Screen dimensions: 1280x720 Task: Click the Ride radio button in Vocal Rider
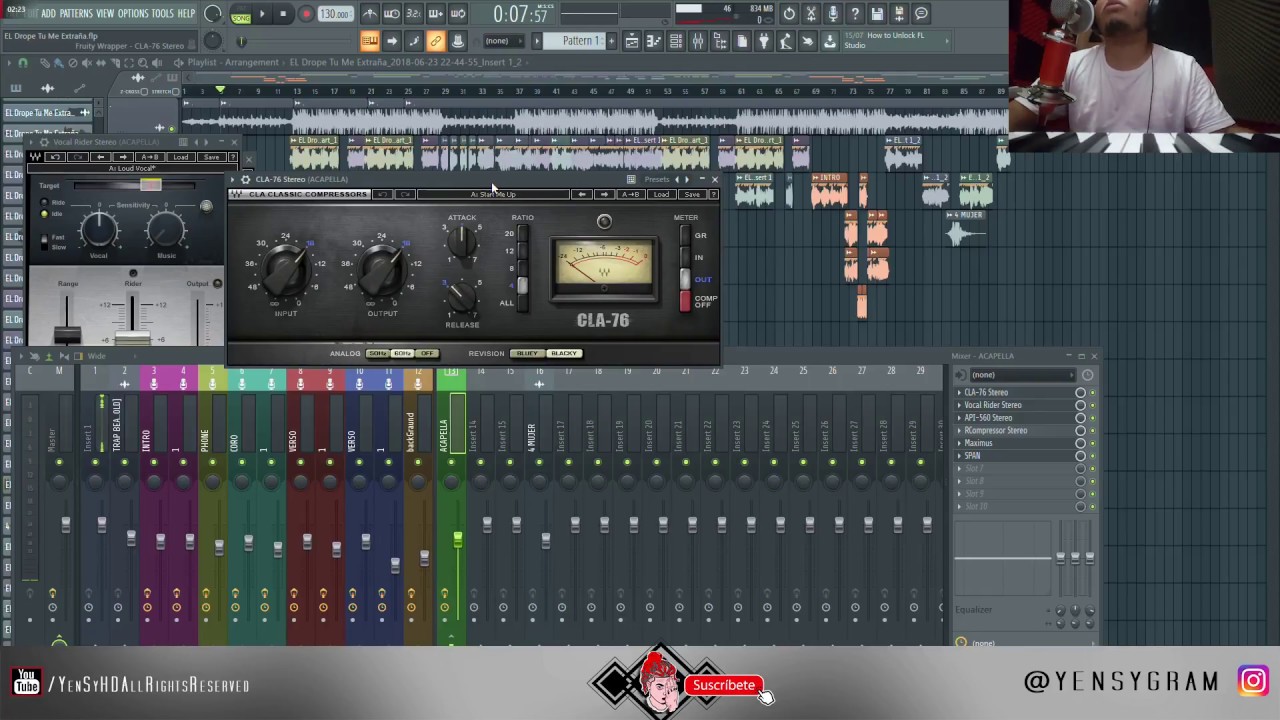point(45,203)
